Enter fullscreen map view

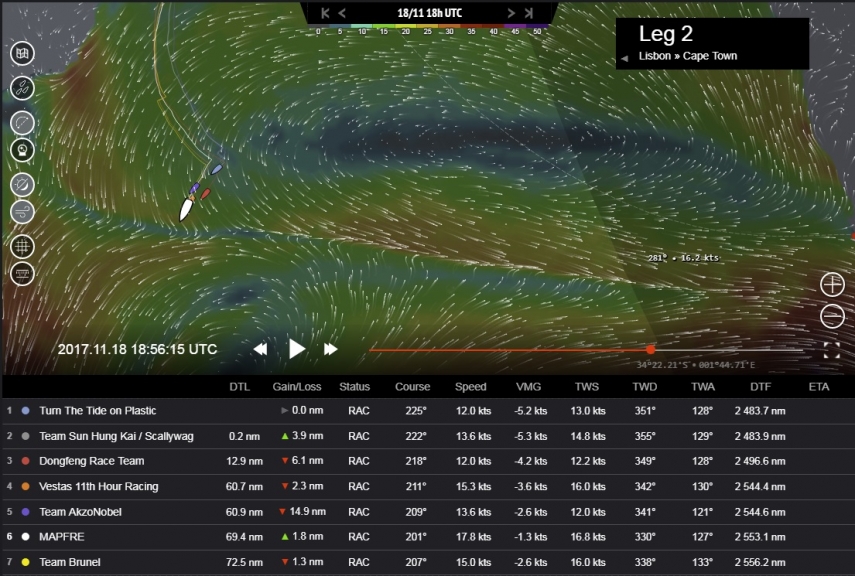(832, 351)
